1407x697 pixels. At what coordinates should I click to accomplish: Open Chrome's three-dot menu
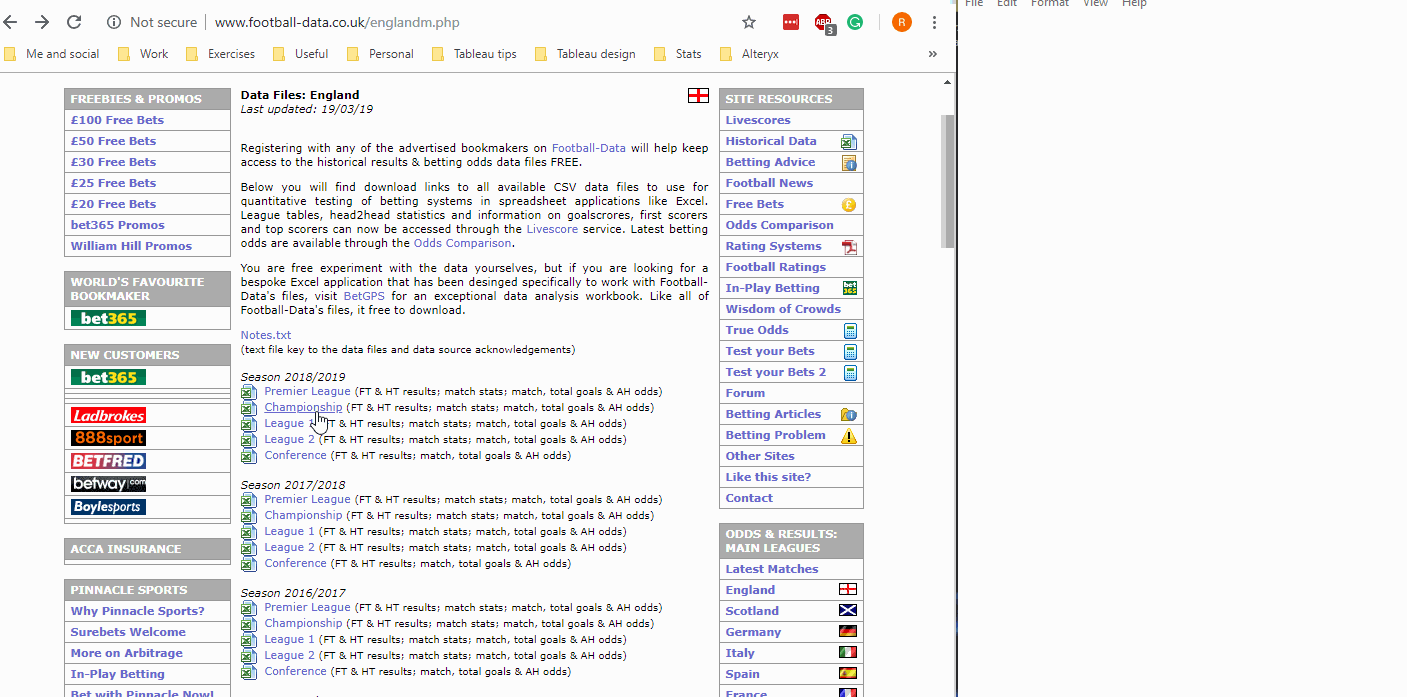click(x=934, y=22)
